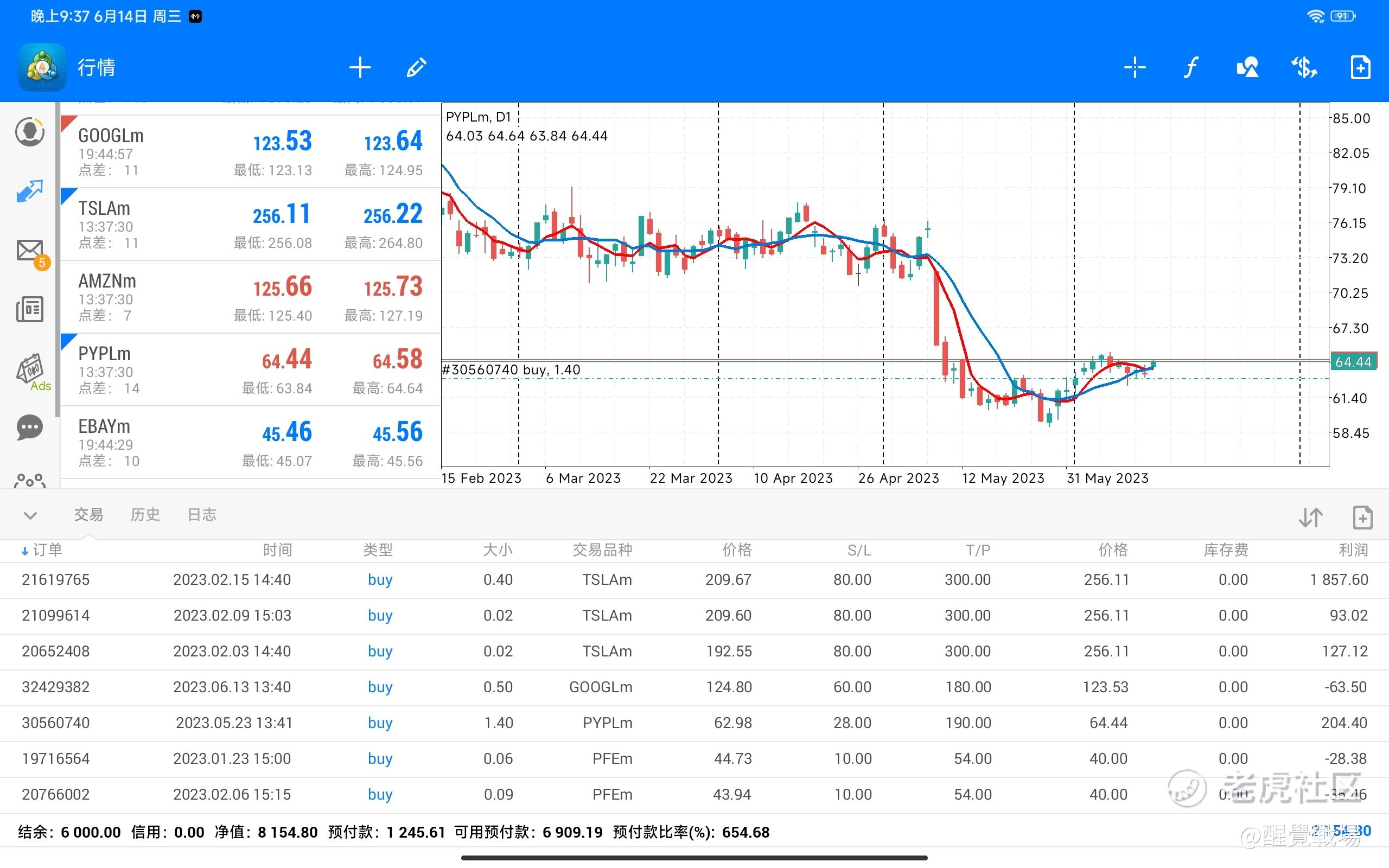Tap GOOGLm ask price 123.64
Image resolution: width=1389 pixels, height=868 pixels.
click(x=393, y=141)
